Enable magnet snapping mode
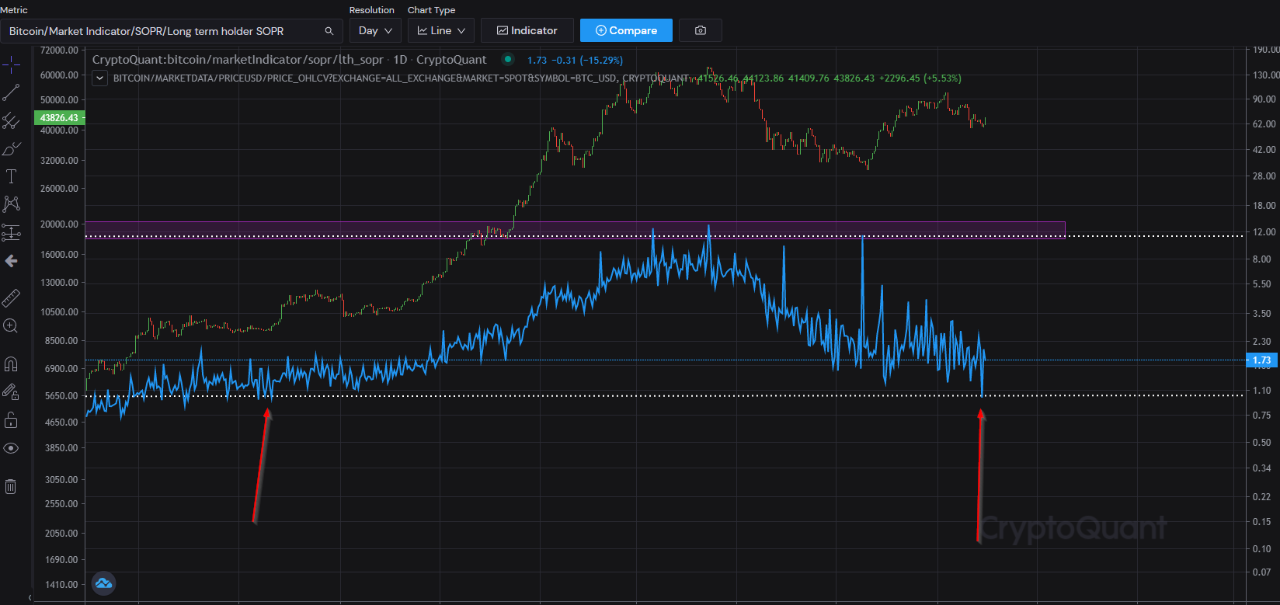 12,363
